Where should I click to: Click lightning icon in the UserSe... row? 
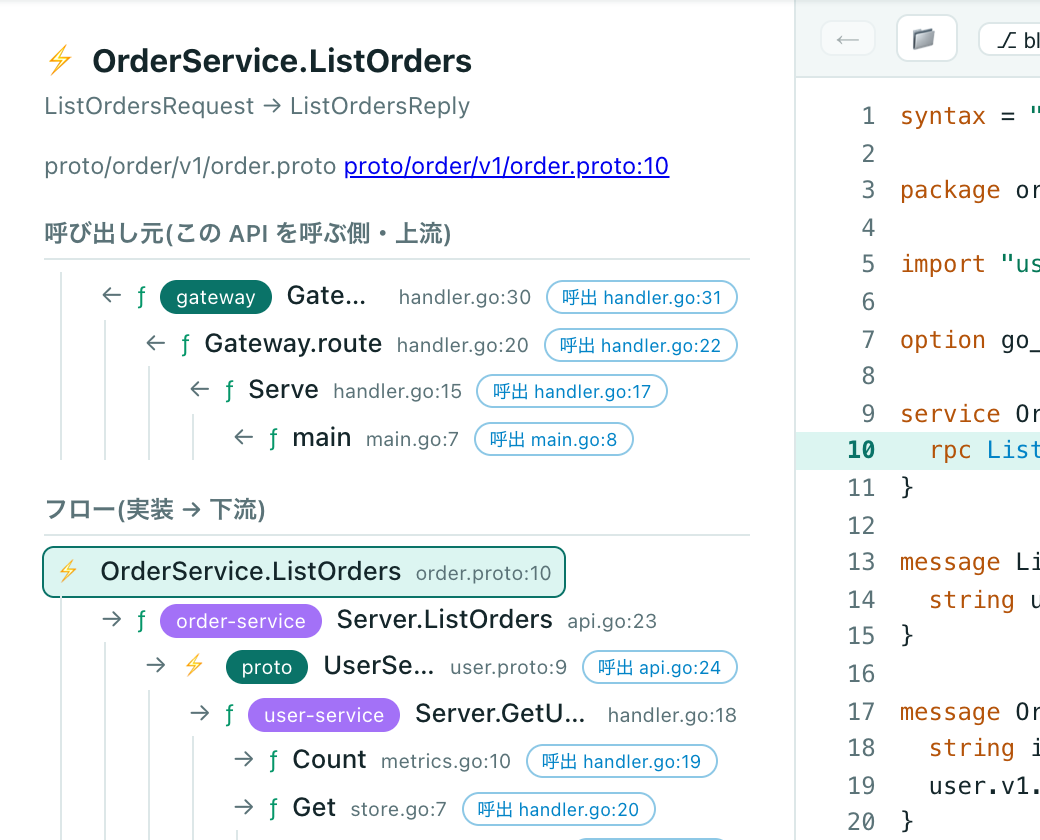pos(194,665)
